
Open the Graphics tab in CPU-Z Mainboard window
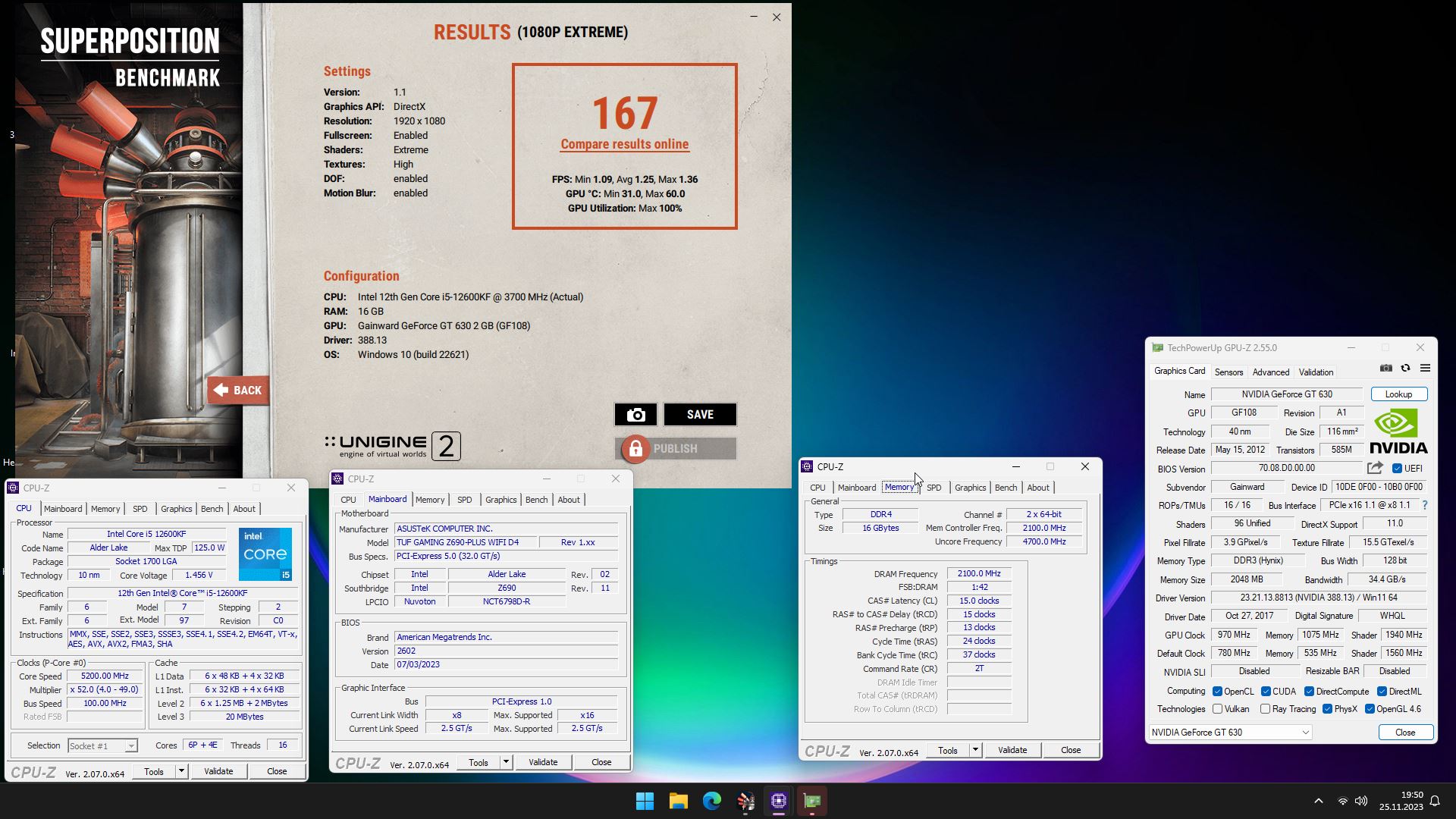click(x=500, y=500)
